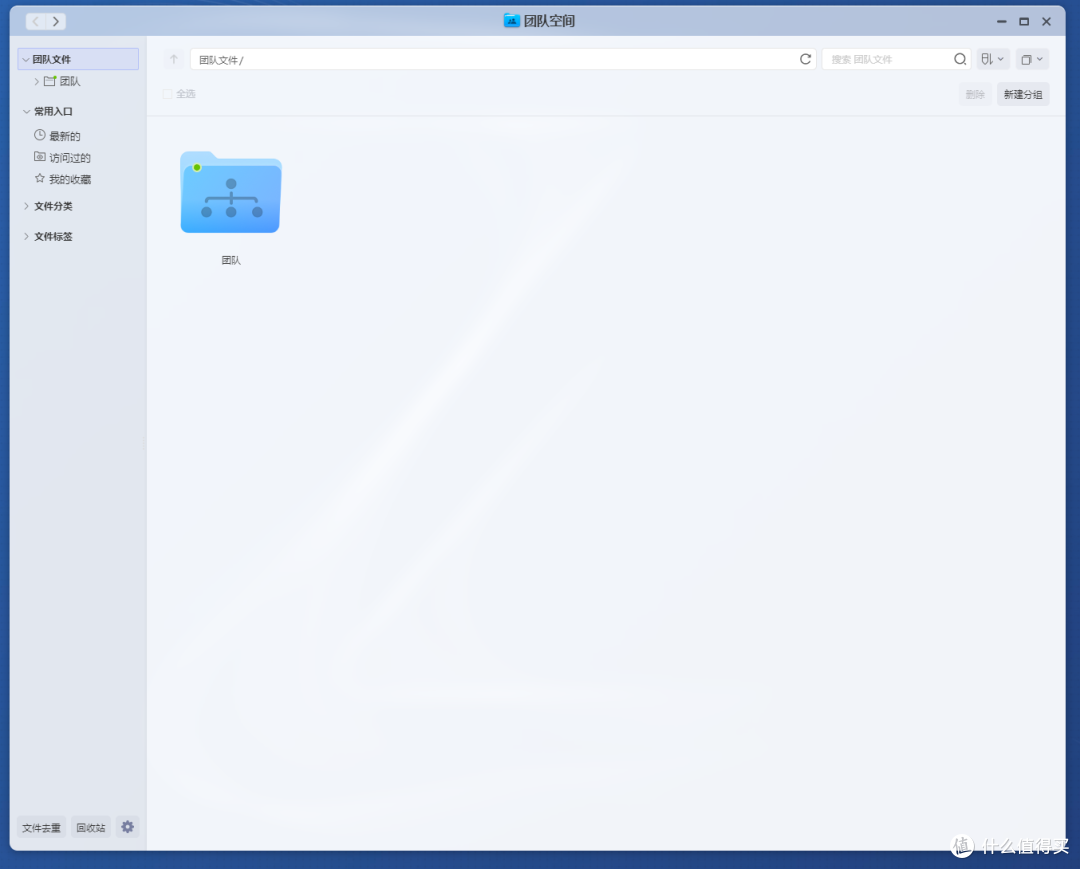Screen dimensions: 1080x869
Task: Go forward with the right arrow
Action: click(56, 21)
